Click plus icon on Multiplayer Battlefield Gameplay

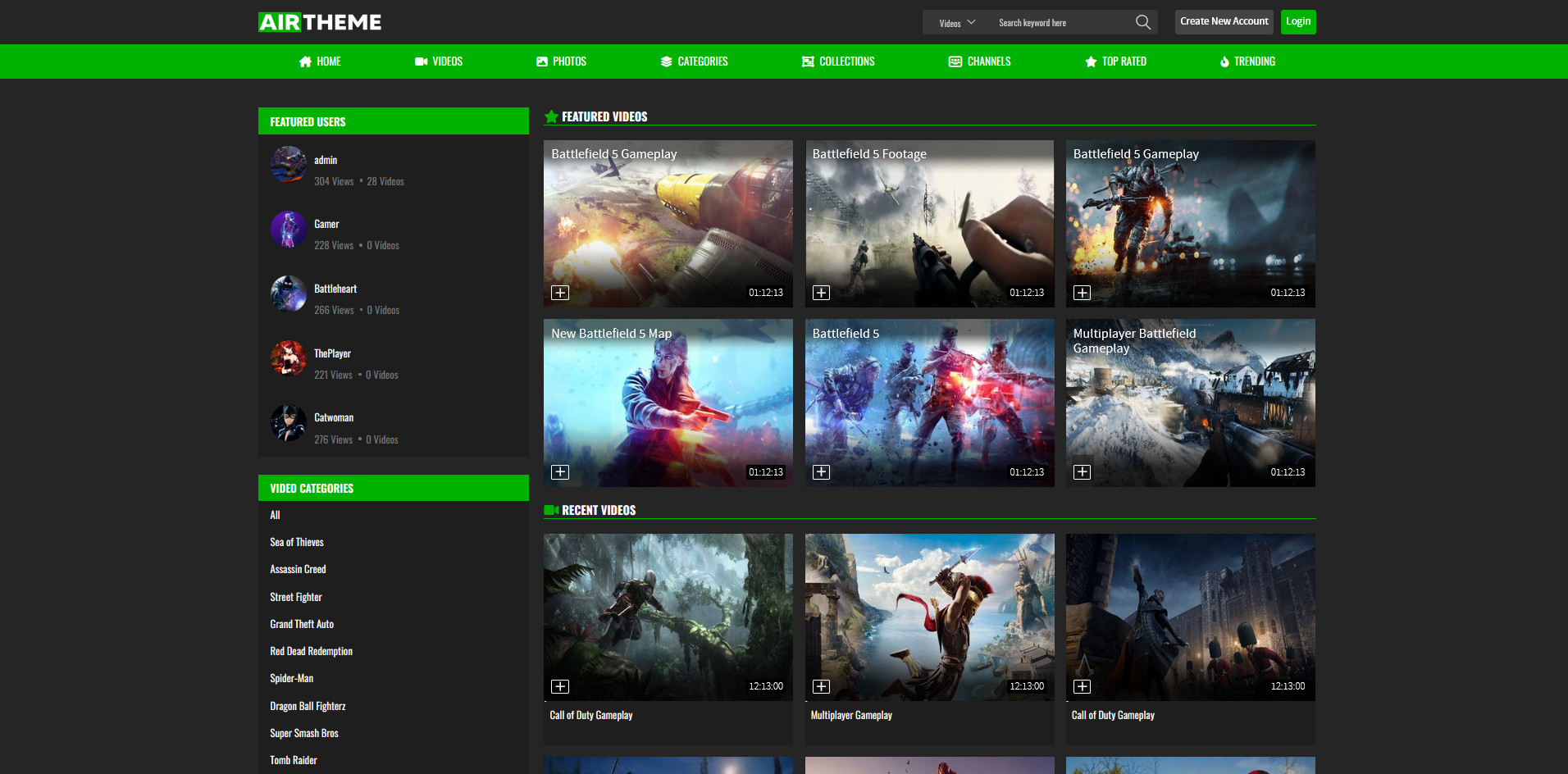pyautogui.click(x=1083, y=472)
